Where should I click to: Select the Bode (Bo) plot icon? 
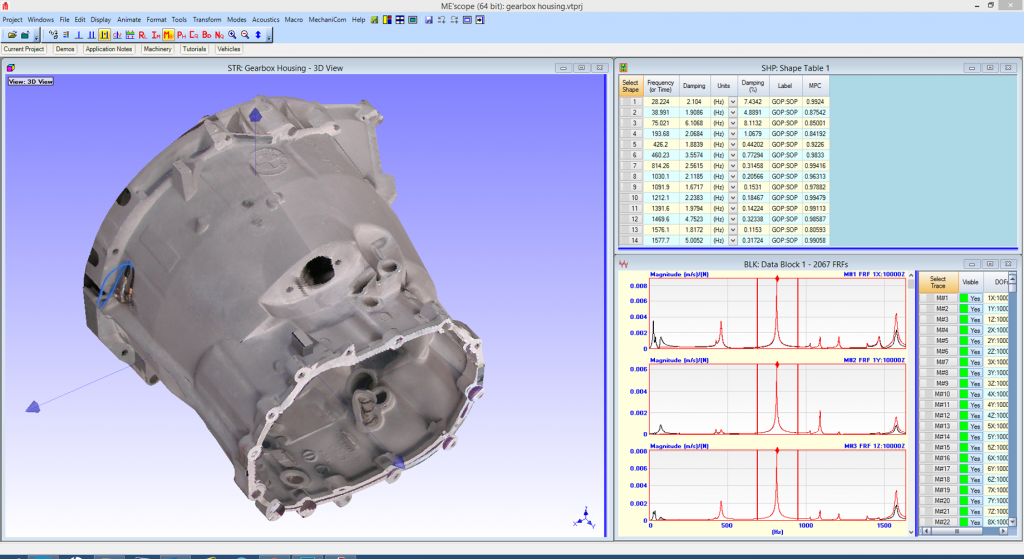[206, 34]
